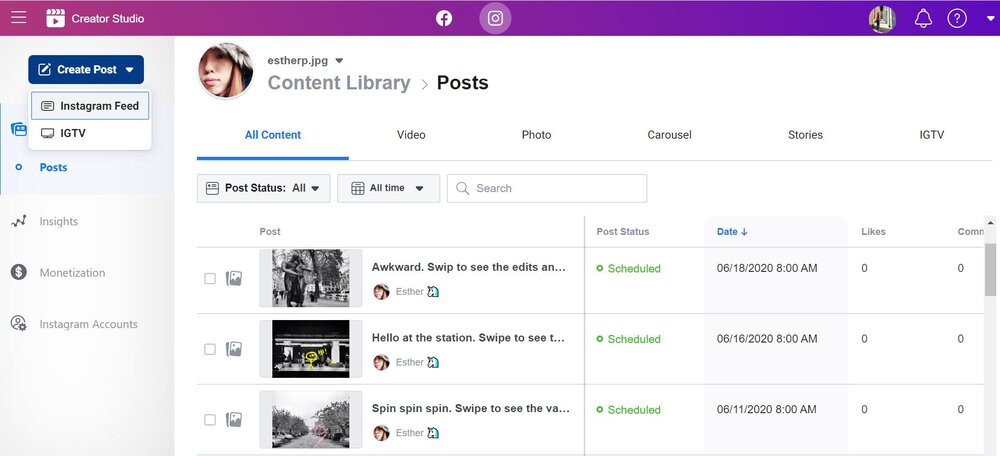This screenshot has height=456, width=1000.
Task: Switch to Facebook via its icon
Action: coord(444,18)
